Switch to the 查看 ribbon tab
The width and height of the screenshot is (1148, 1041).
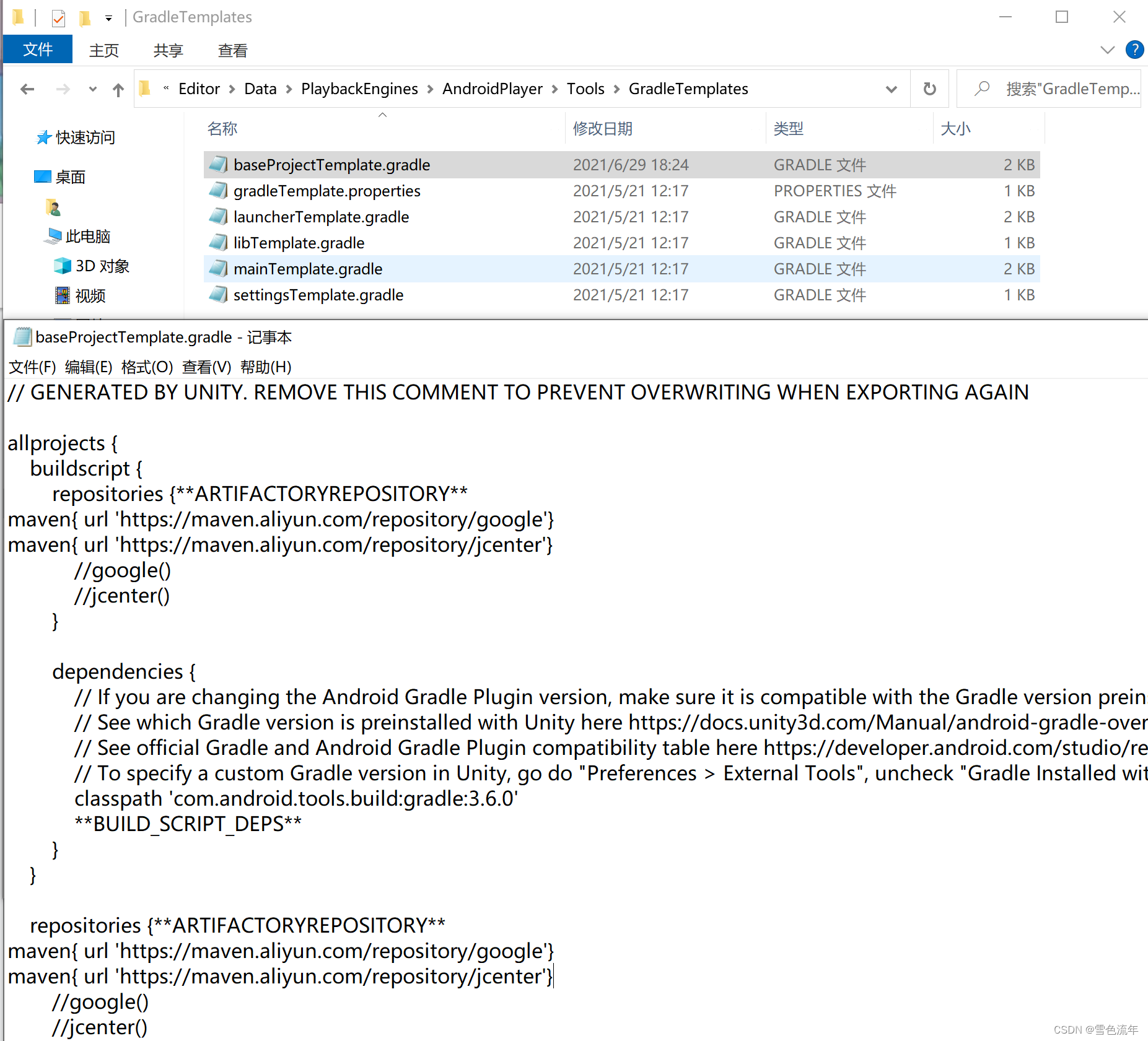(x=232, y=50)
